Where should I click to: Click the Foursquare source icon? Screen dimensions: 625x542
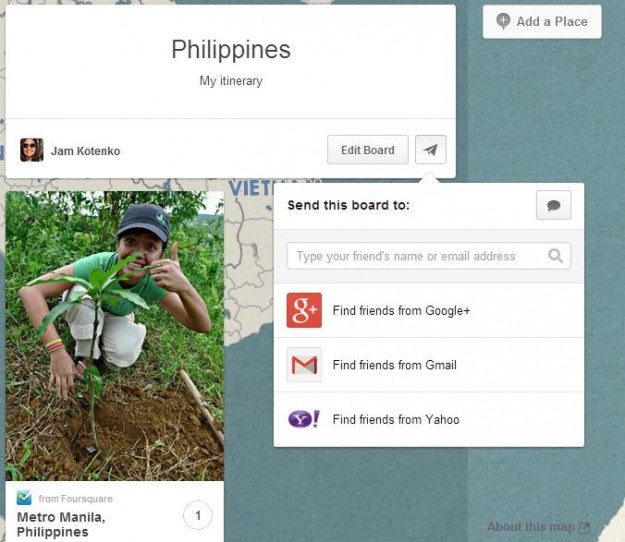24,498
